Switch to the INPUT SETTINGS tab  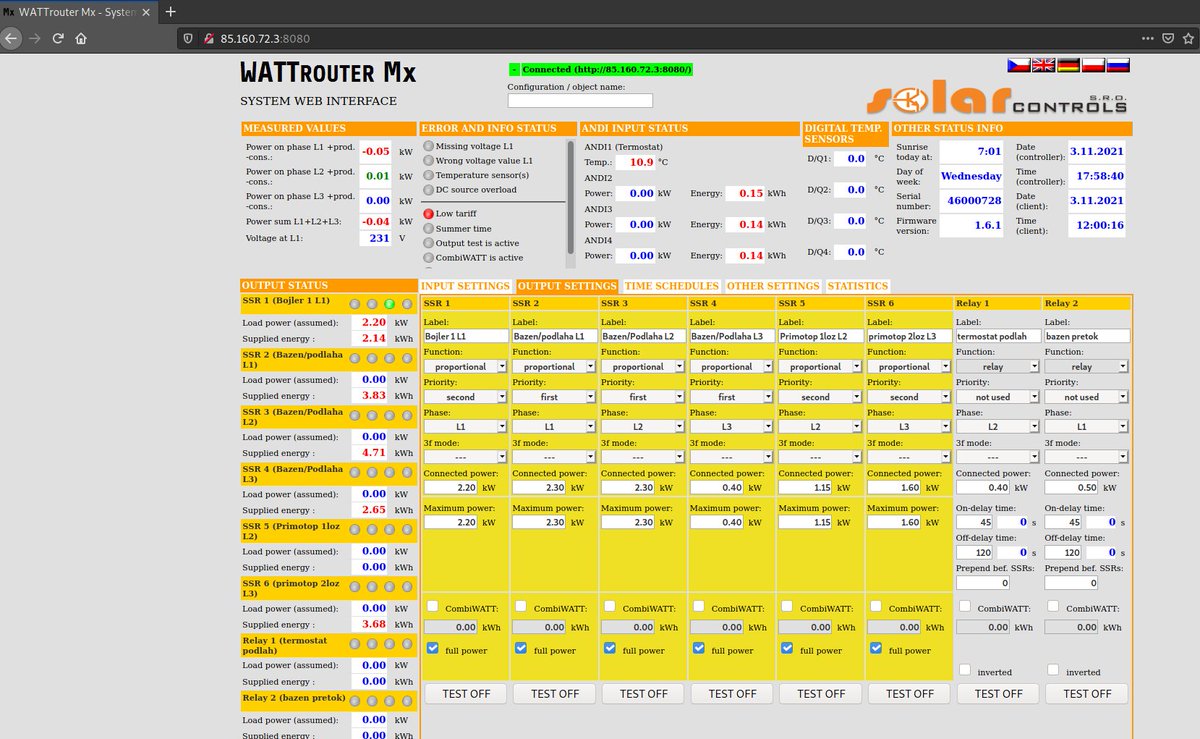point(466,286)
